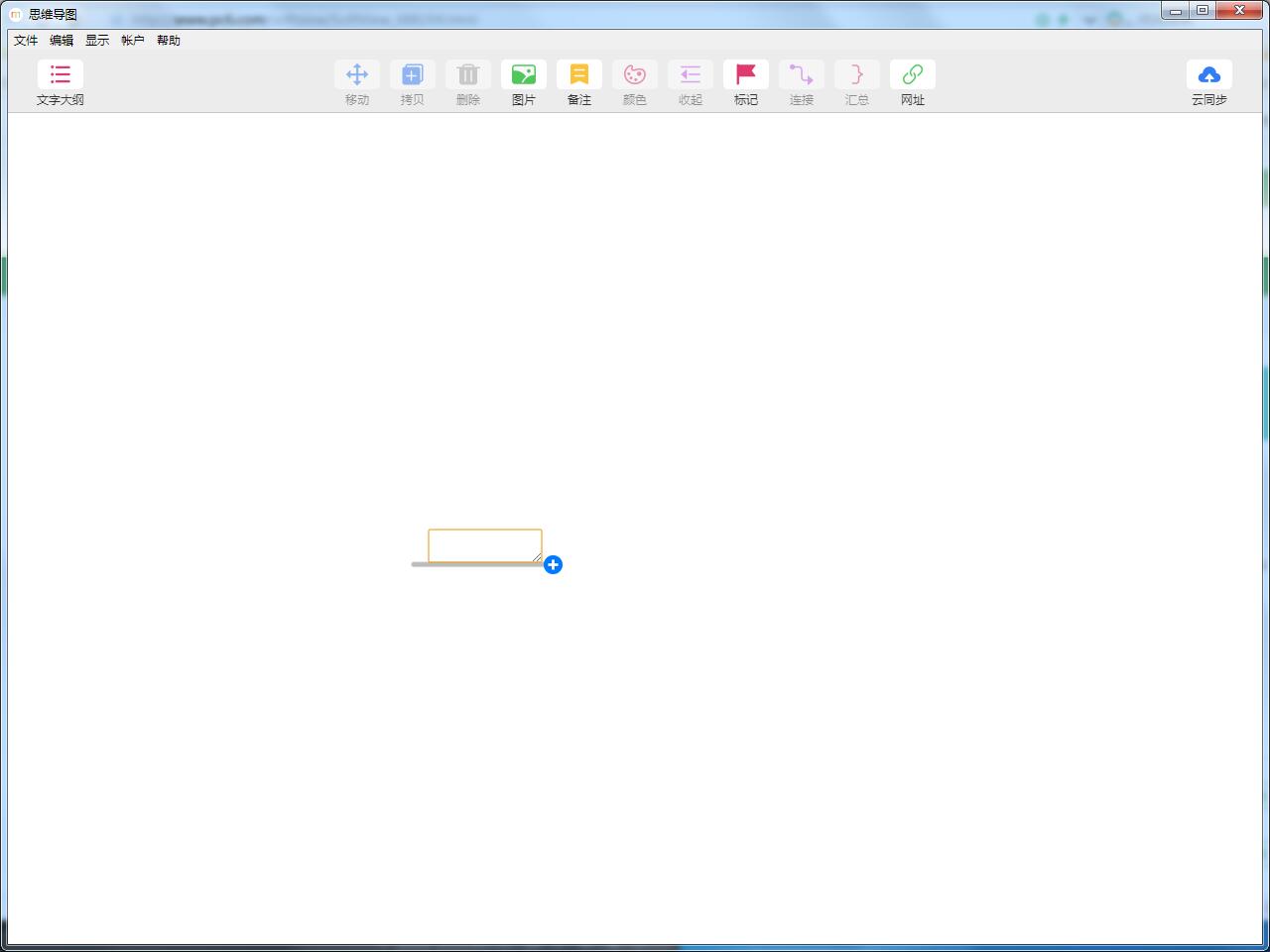
Task: Open the 显示 menu
Action: 96,41
